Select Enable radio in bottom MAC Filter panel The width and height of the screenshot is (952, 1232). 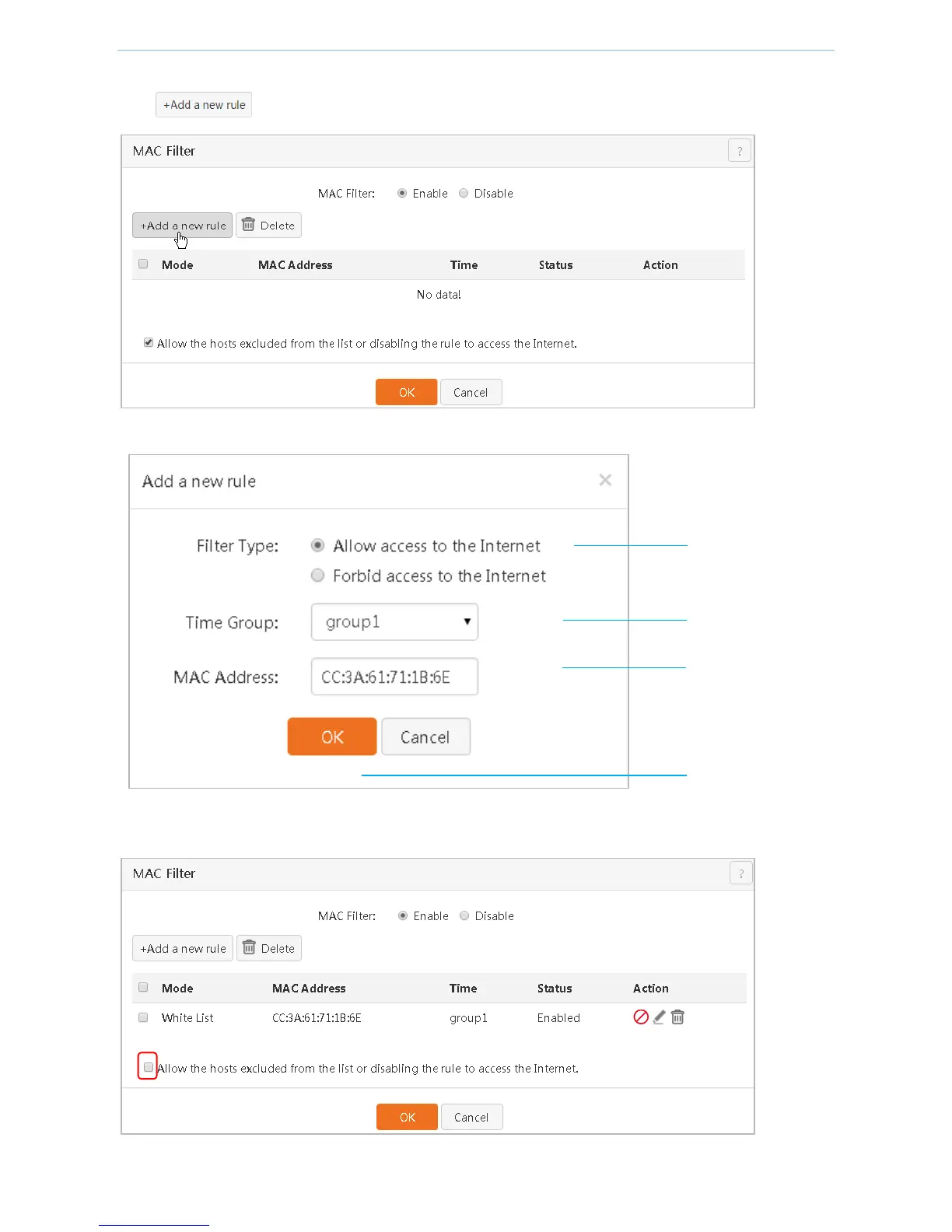(403, 915)
